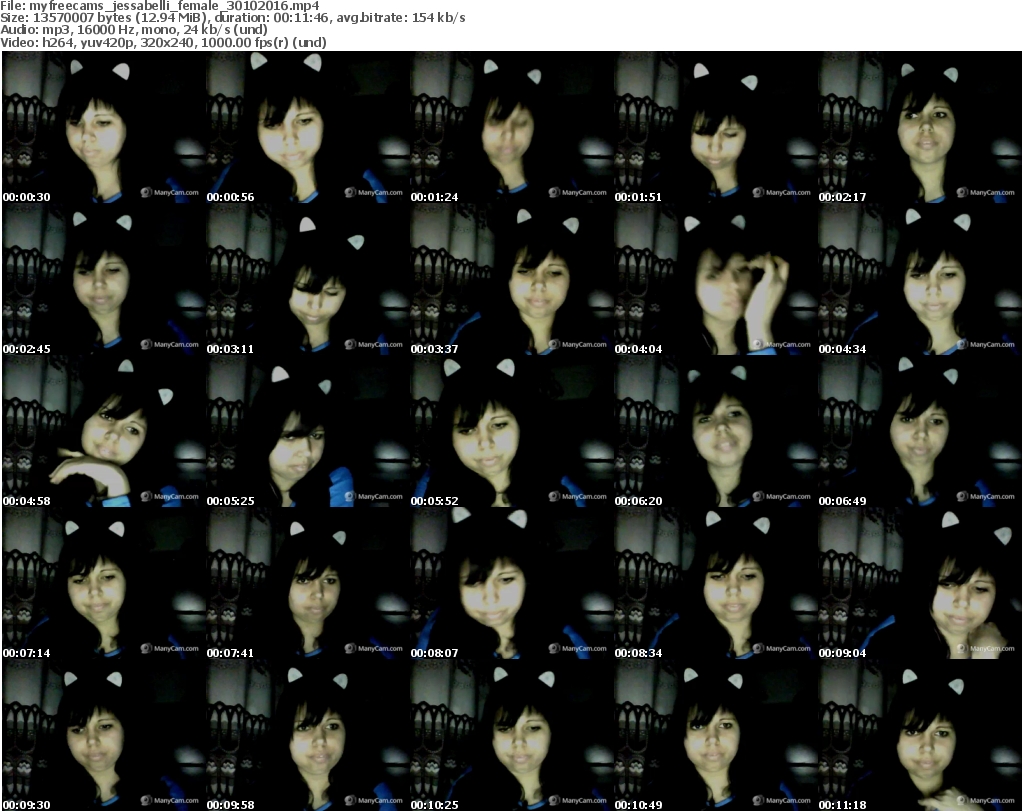Select the thumbnail stamped 00:00:56
The width and height of the screenshot is (1024, 811).
(308, 127)
